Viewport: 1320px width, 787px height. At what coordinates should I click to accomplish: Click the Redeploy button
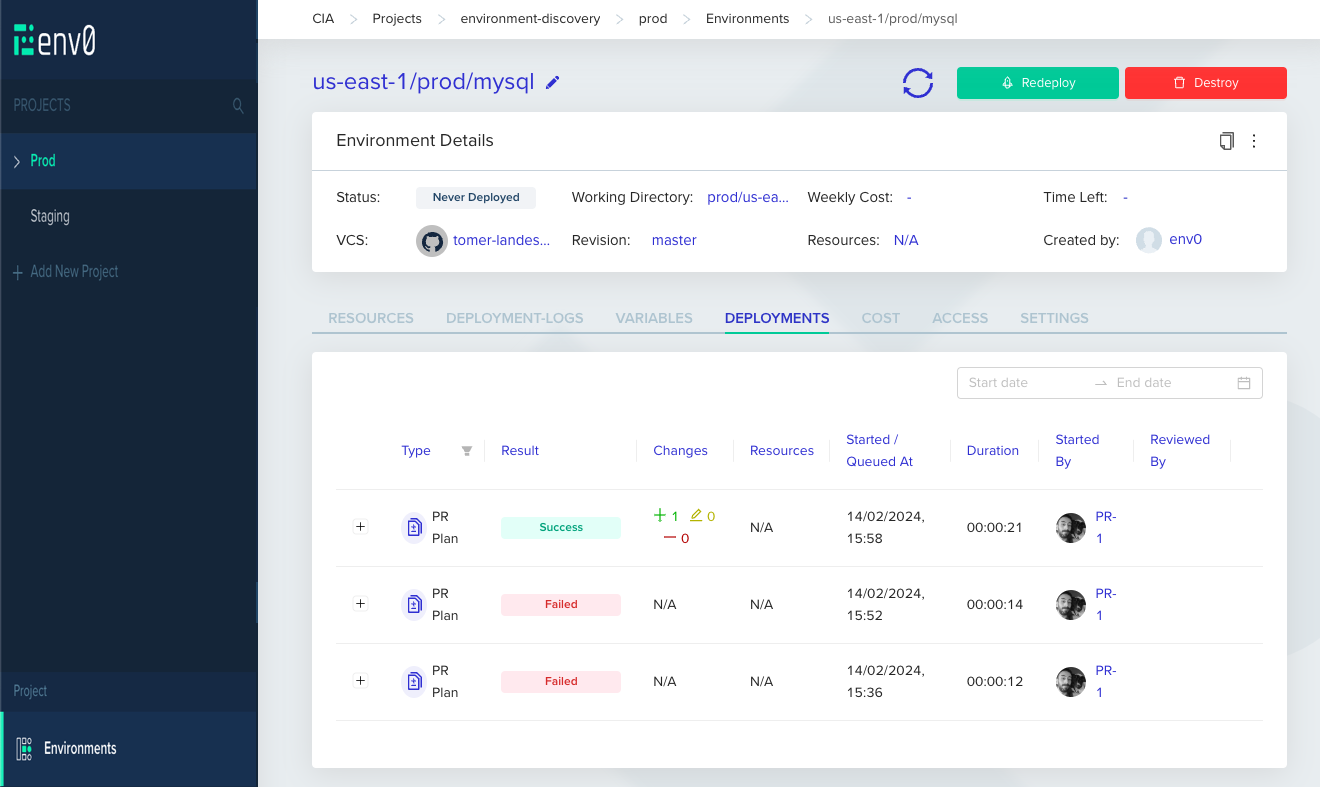pos(1038,83)
